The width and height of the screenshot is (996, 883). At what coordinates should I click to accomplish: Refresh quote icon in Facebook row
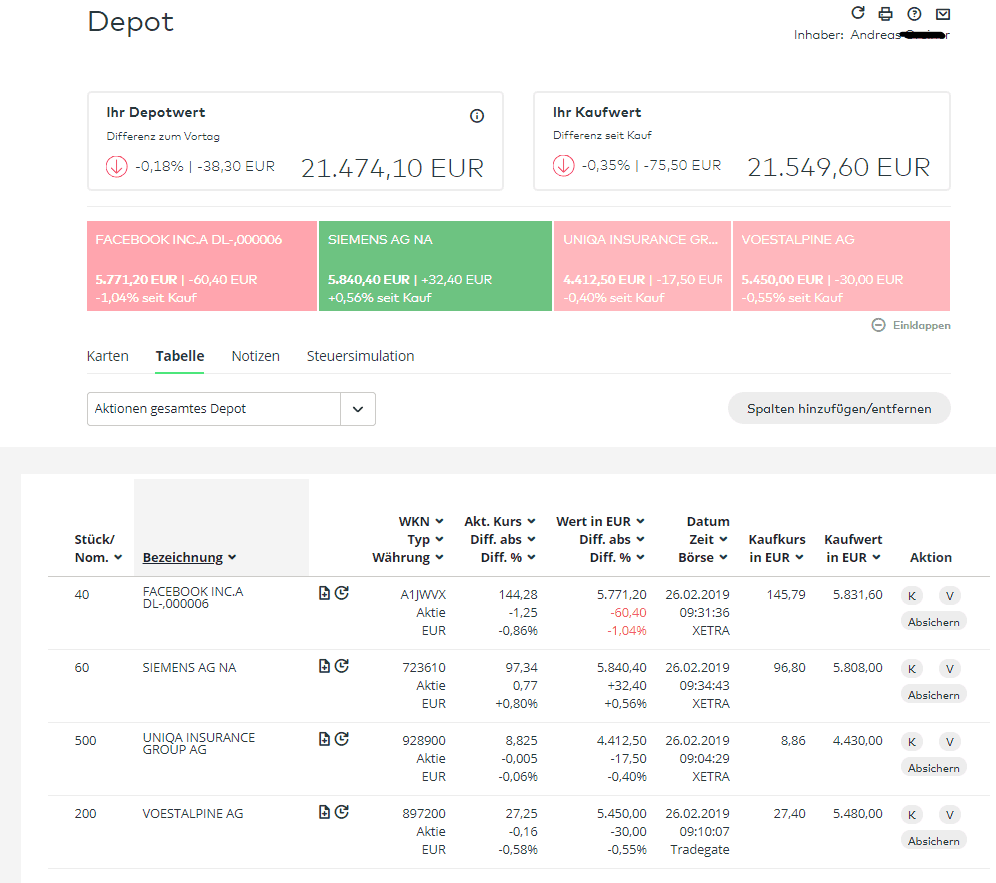coord(342,593)
